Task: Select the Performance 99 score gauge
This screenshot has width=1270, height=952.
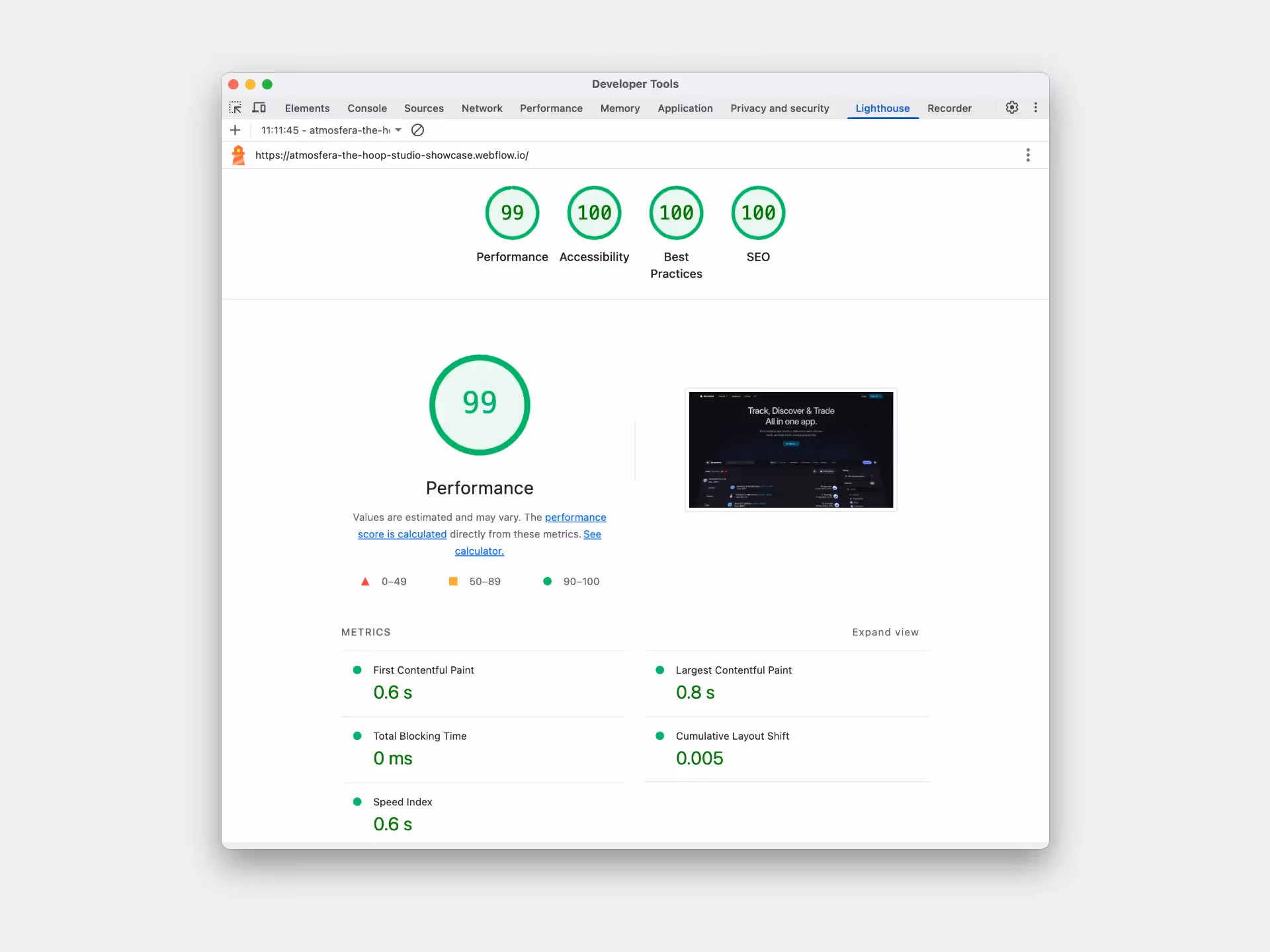Action: [512, 213]
